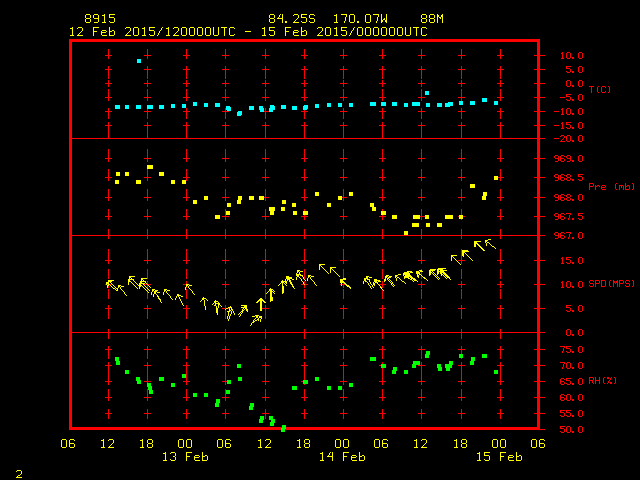Viewport: 640px width, 480px height.
Task: Click the 00 hour label above 14 Feb
Action: 342,443
